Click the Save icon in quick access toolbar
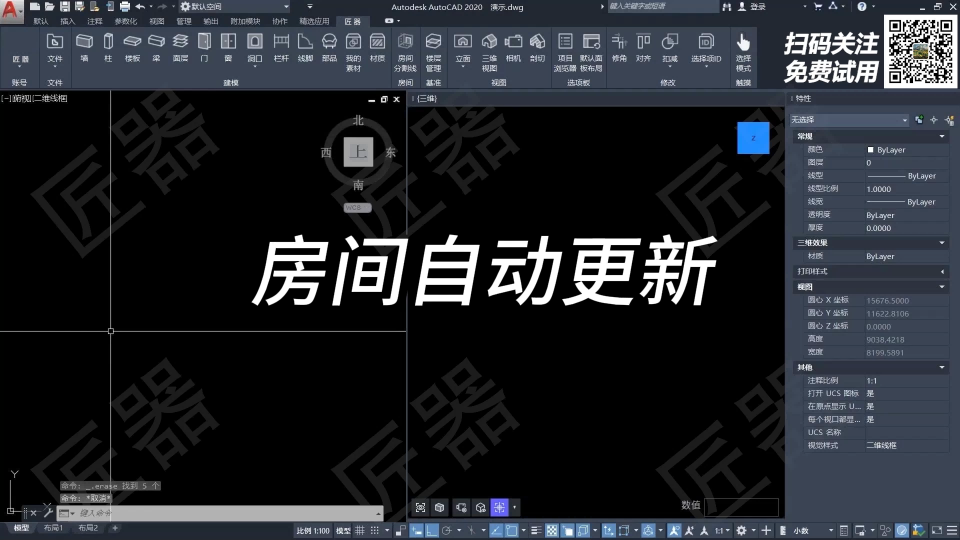This screenshot has height=540, width=960. coord(64,7)
